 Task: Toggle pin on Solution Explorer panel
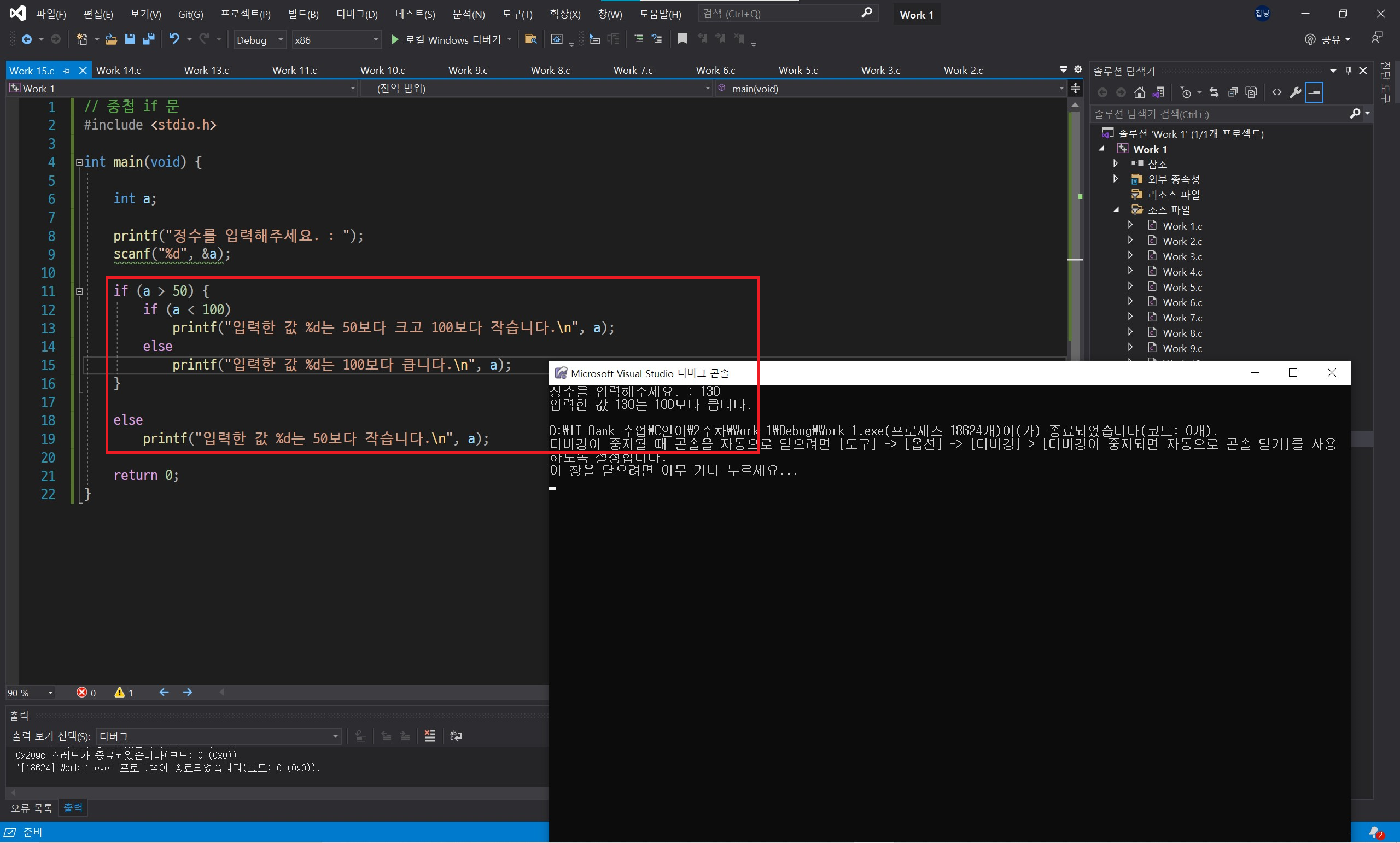pyautogui.click(x=1348, y=71)
